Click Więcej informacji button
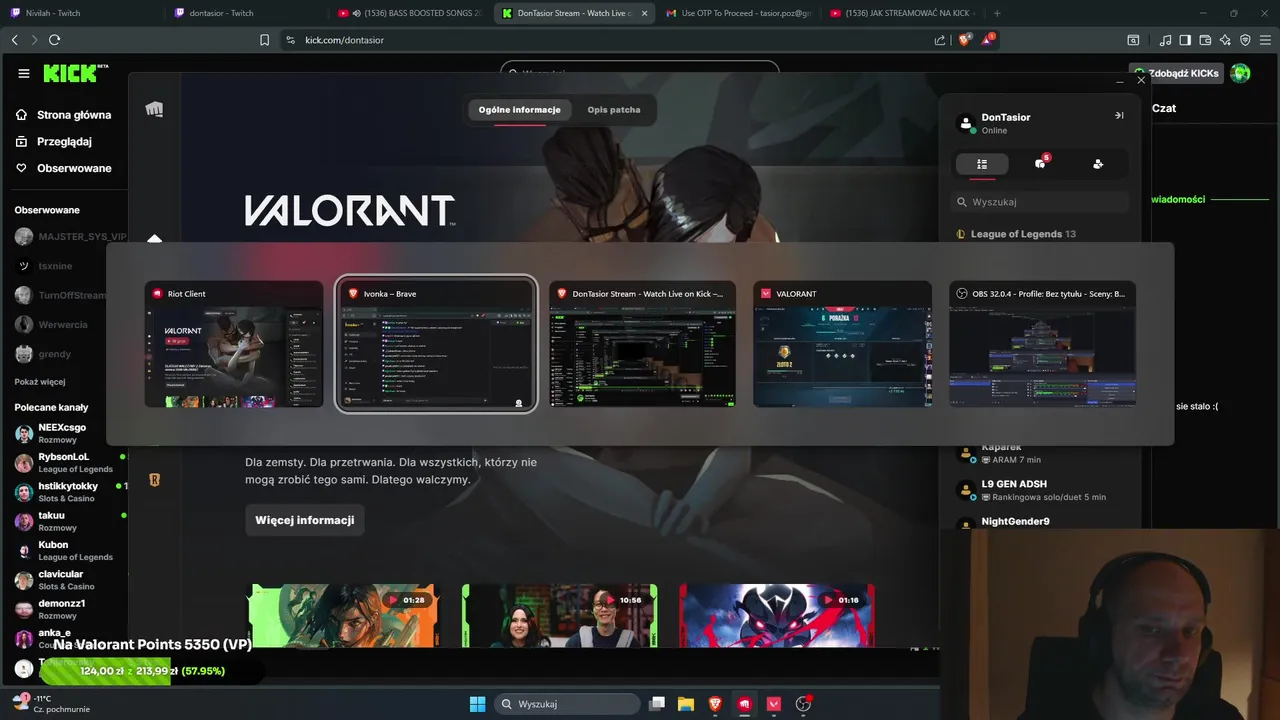The height and width of the screenshot is (720, 1280). point(305,520)
